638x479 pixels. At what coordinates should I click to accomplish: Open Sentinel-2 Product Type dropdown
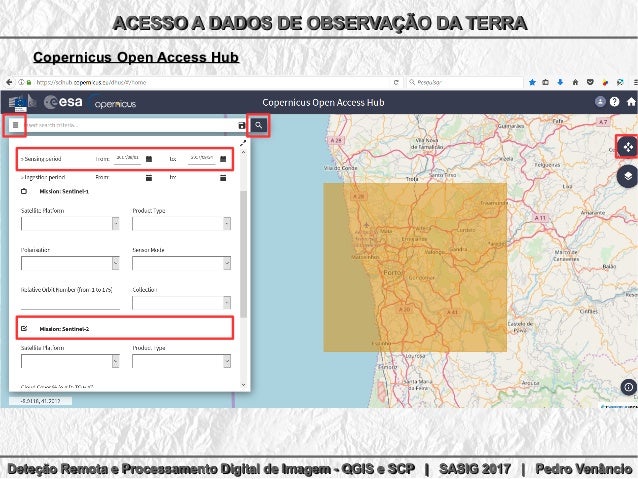click(181, 361)
